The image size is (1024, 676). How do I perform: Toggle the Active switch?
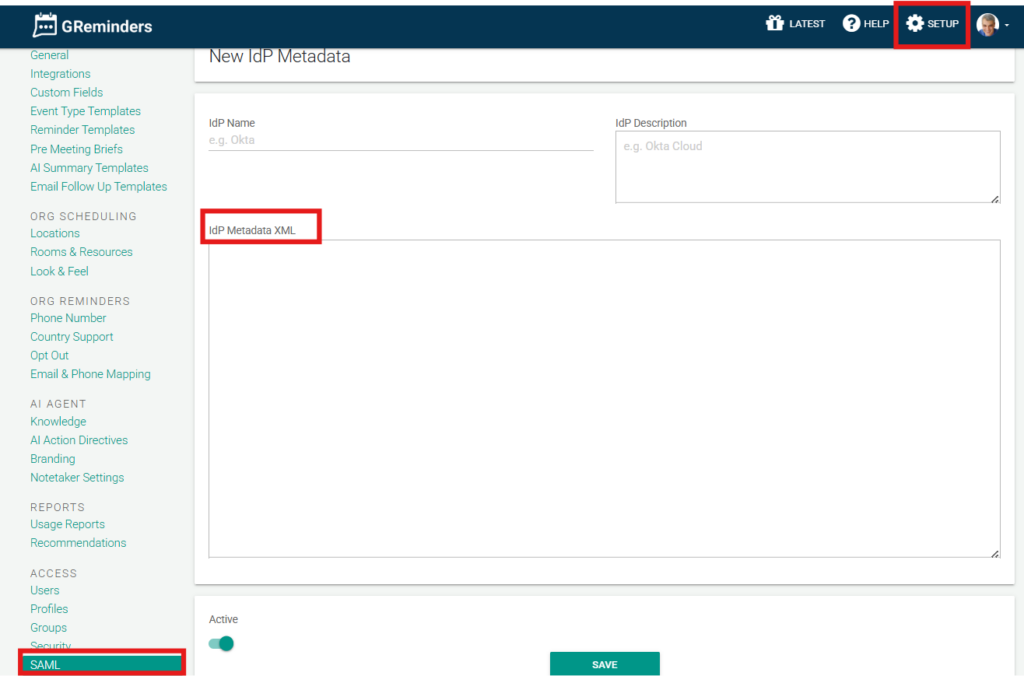point(221,643)
